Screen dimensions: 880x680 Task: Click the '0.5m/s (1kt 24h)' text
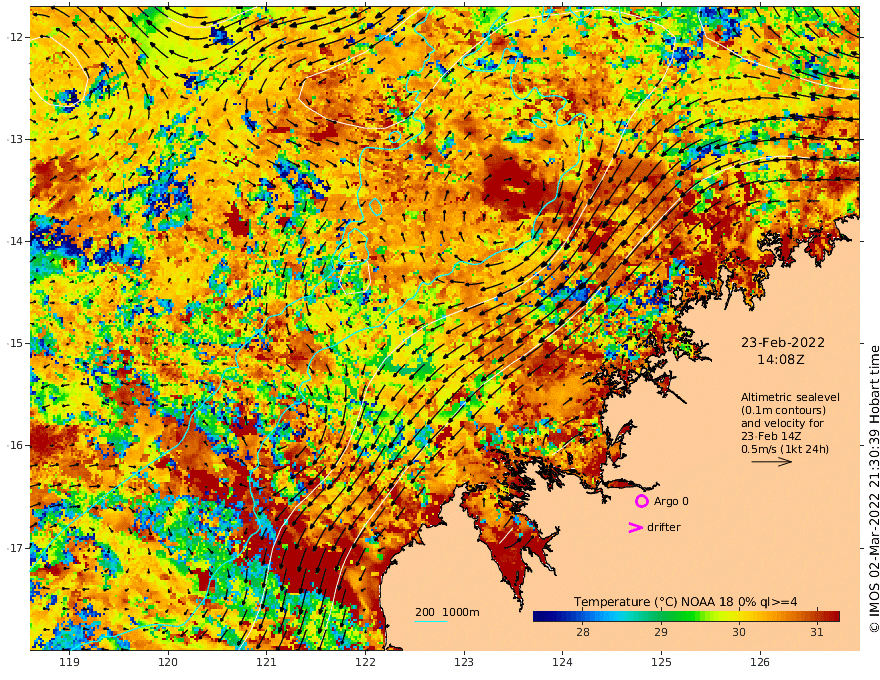pyautogui.click(x=785, y=449)
